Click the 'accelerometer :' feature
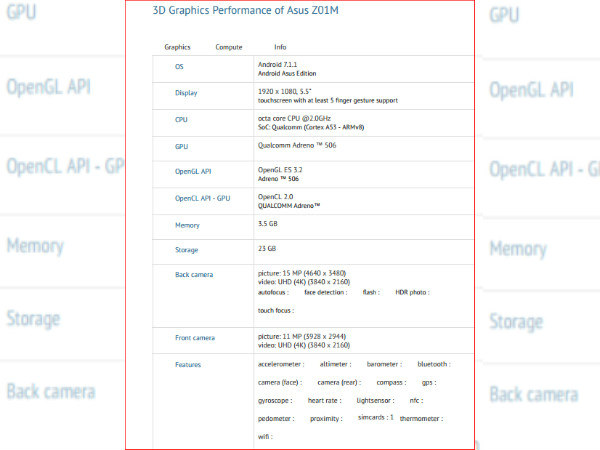600x450 pixels. click(x=281, y=364)
